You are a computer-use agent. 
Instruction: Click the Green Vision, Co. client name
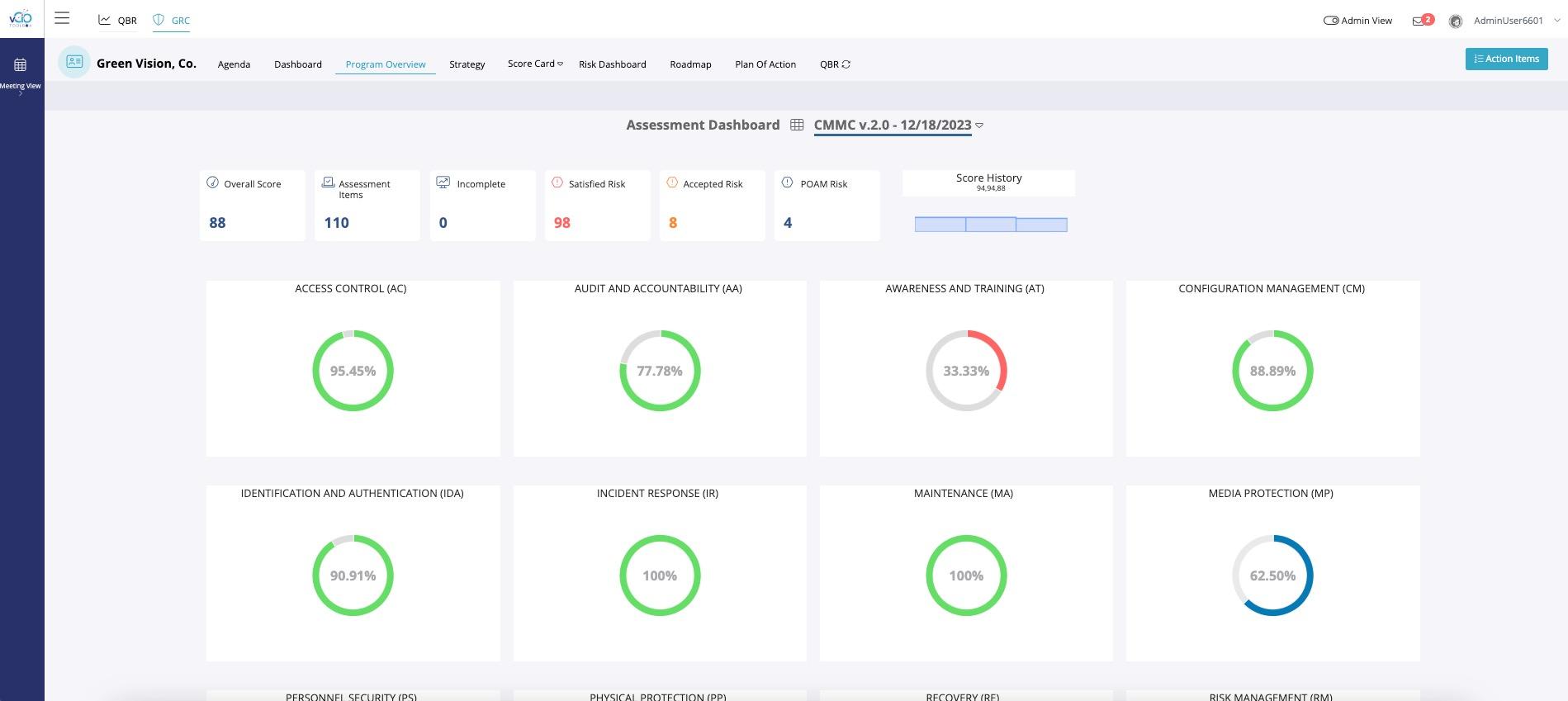tap(146, 63)
